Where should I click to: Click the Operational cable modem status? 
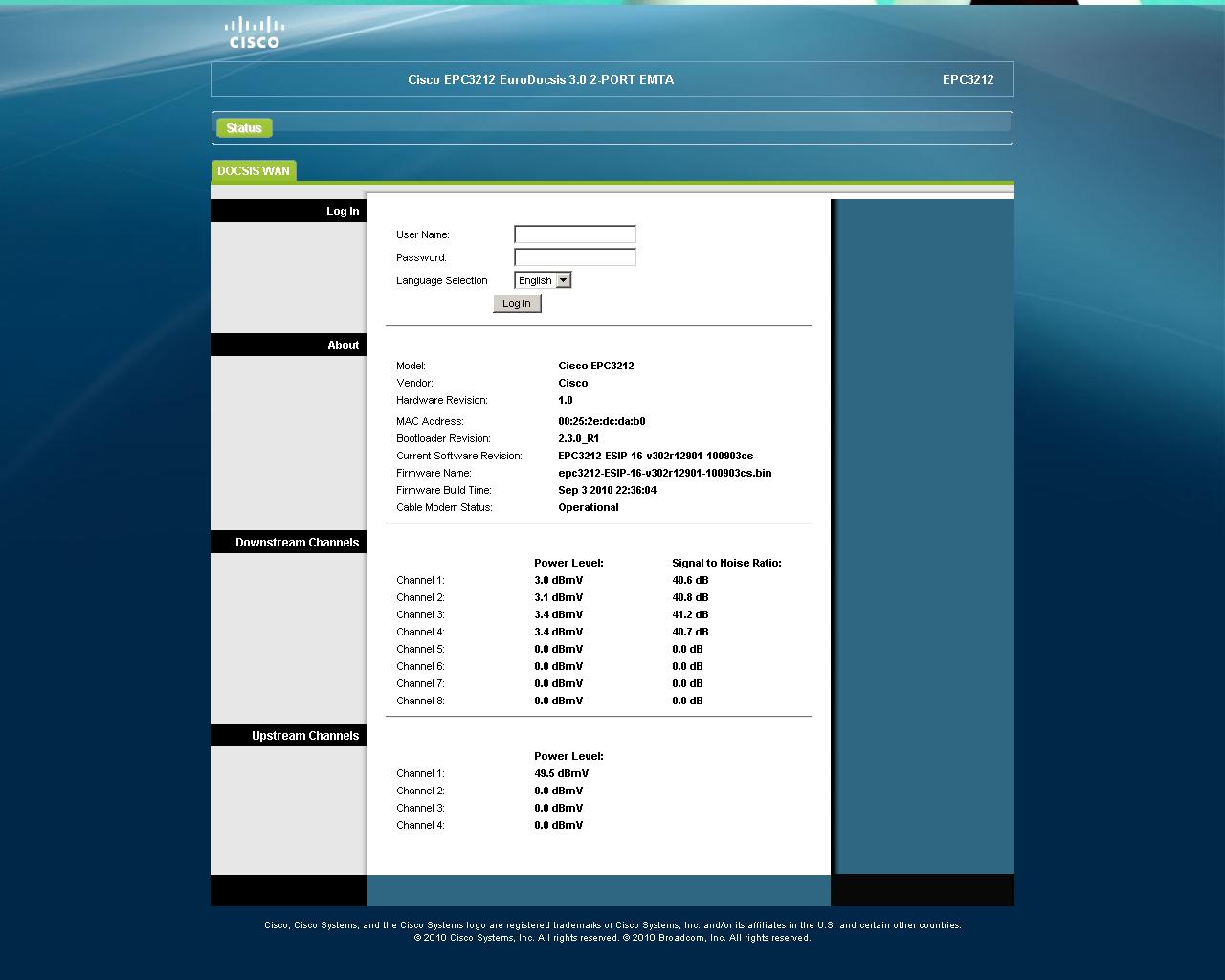[588, 507]
